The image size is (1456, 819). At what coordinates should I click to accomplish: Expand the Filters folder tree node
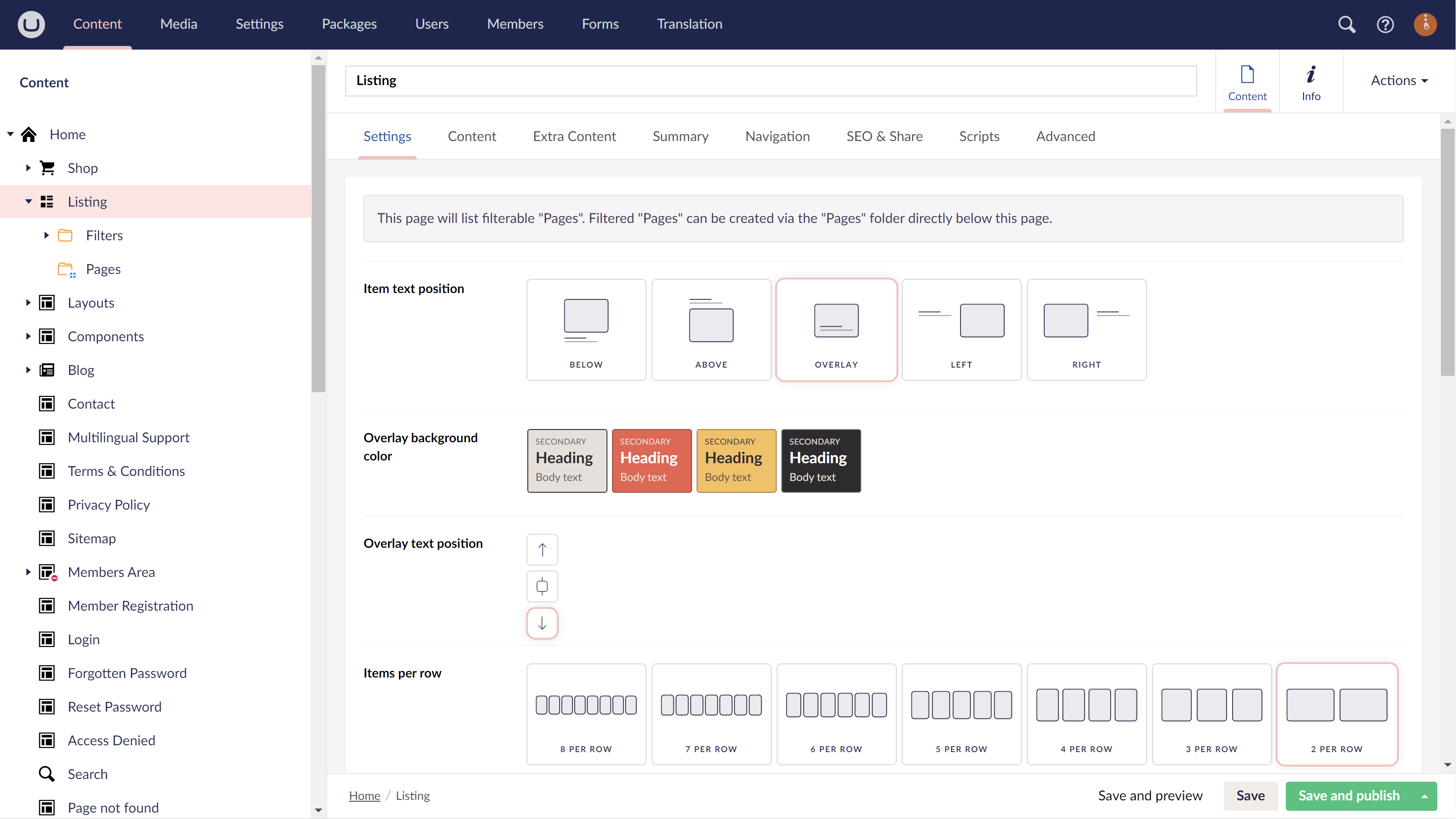tap(46, 235)
